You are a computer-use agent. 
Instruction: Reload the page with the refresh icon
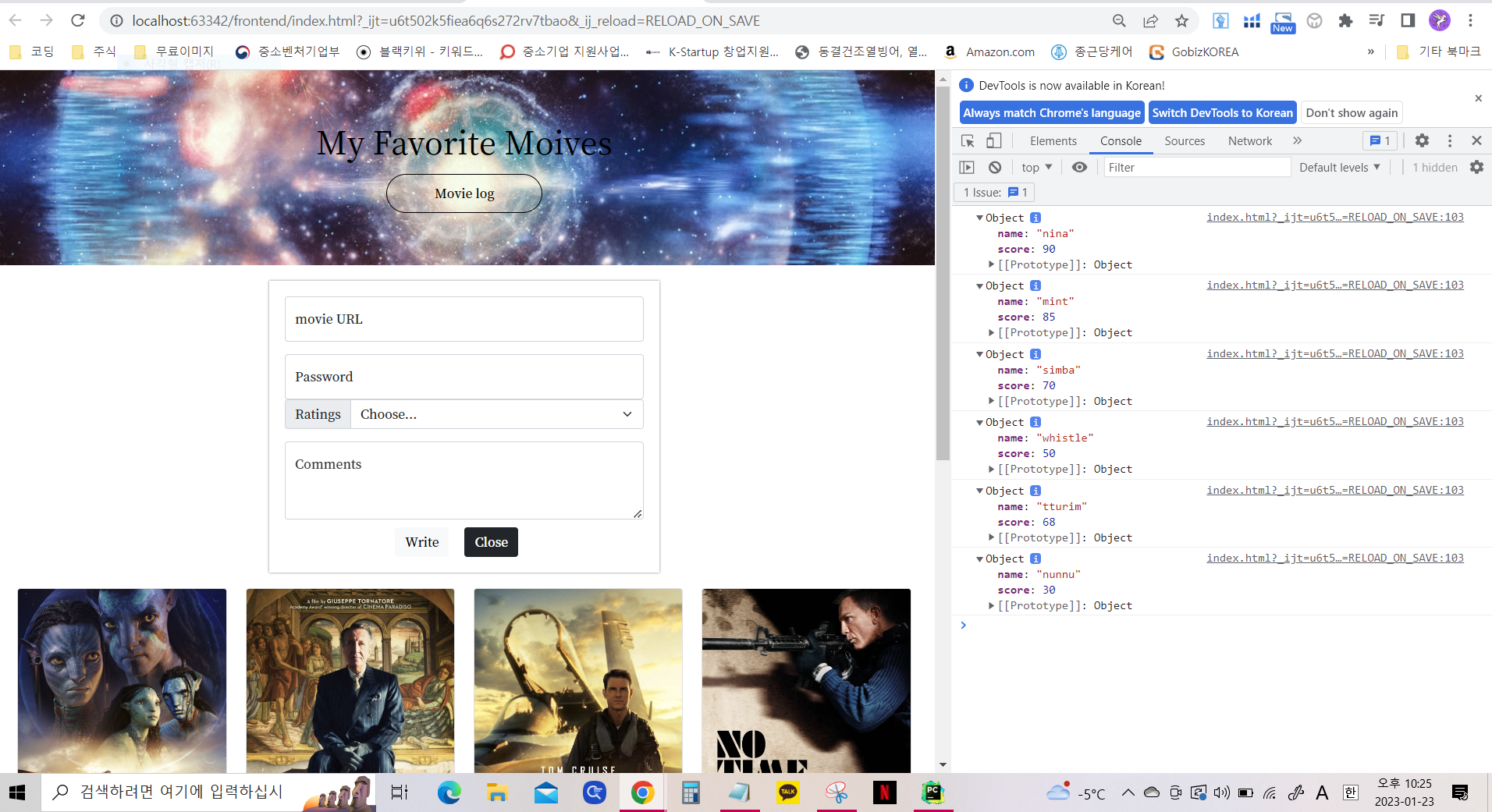[77, 21]
